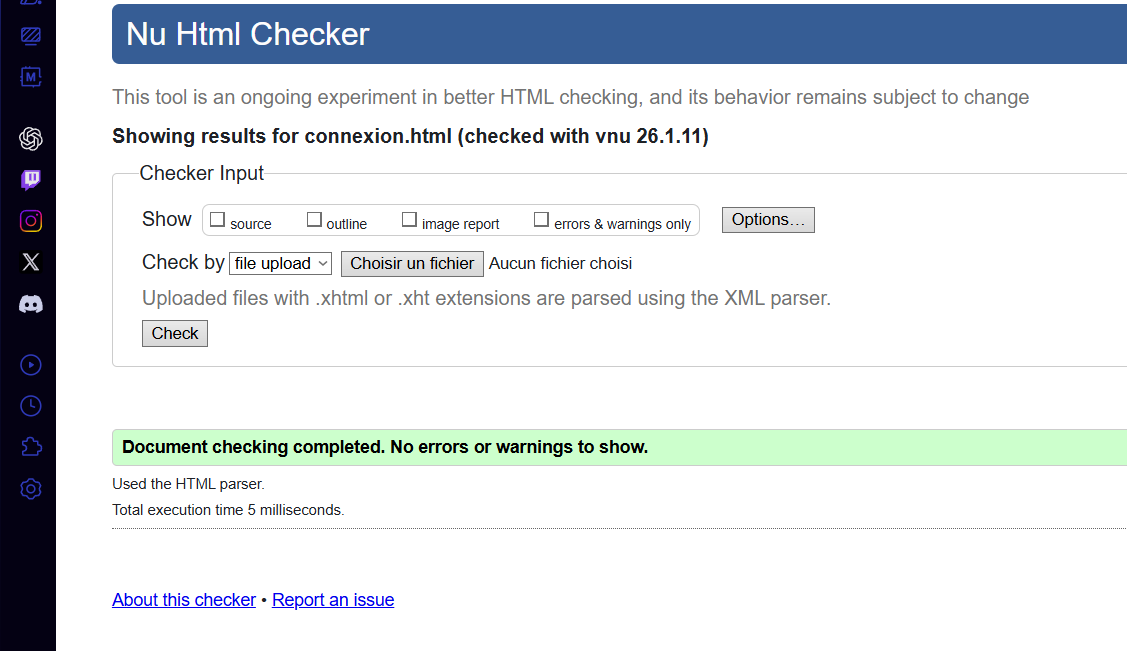1127x651 pixels.
Task: Open the player icon in sidebar
Action: pyautogui.click(x=31, y=365)
